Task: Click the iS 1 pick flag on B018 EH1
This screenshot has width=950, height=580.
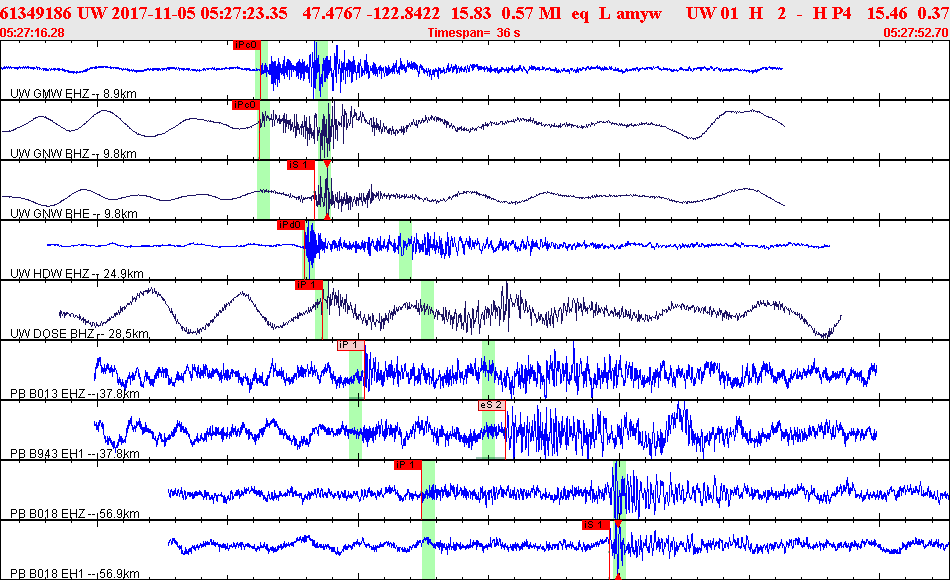Action: pos(596,525)
